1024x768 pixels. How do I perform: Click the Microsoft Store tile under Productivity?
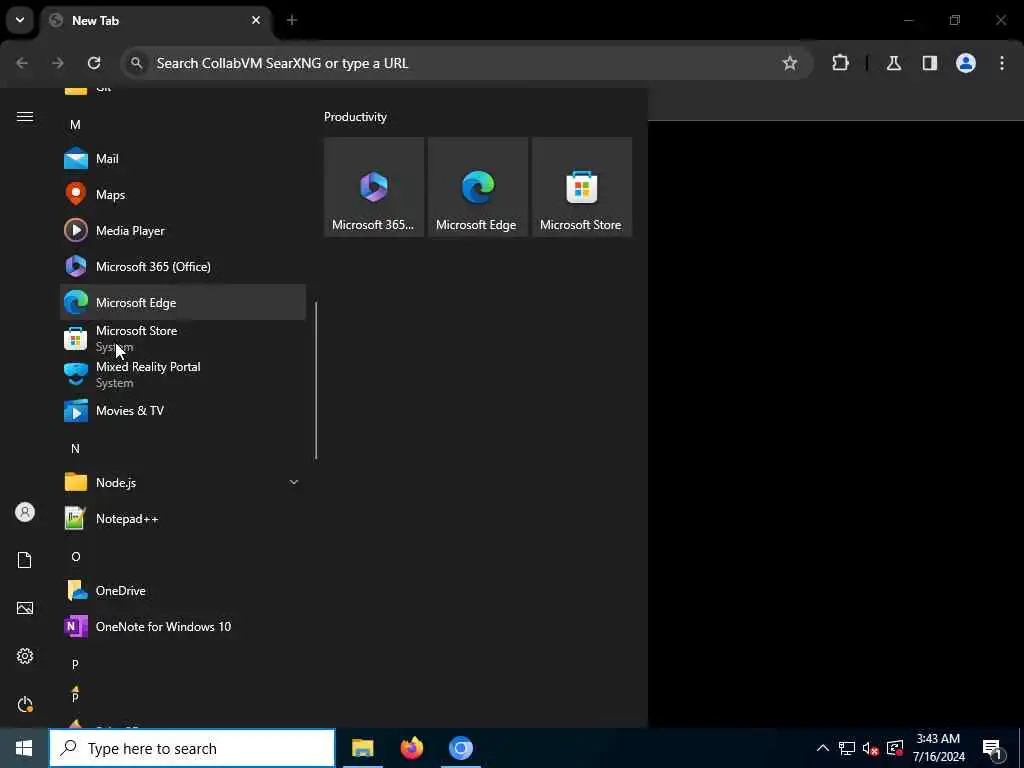point(582,187)
